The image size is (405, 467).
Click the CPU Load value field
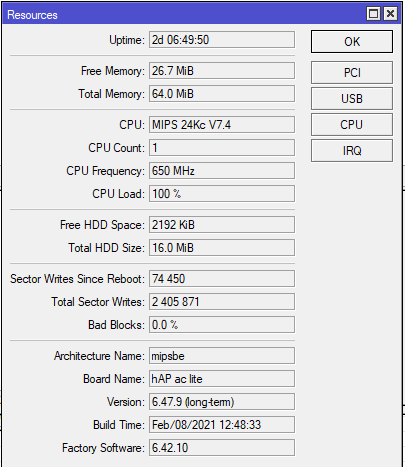pyautogui.click(x=222, y=194)
